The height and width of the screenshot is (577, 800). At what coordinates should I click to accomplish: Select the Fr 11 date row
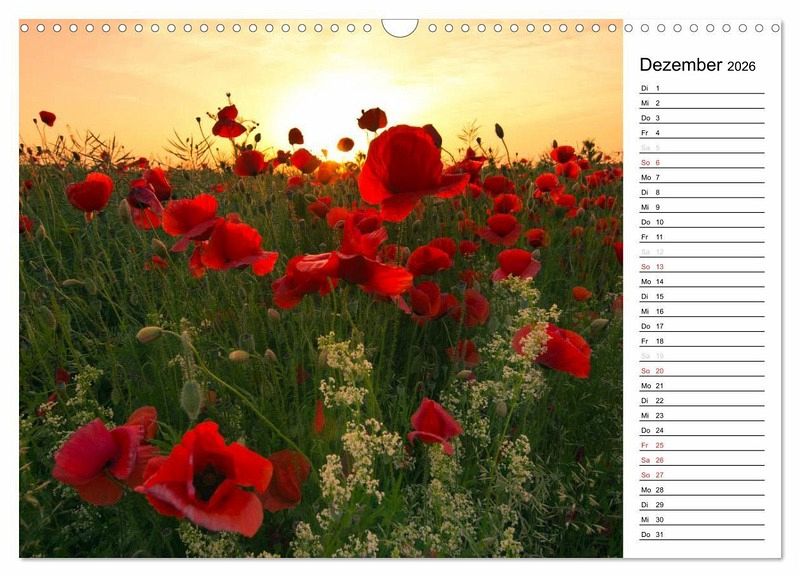702,237
